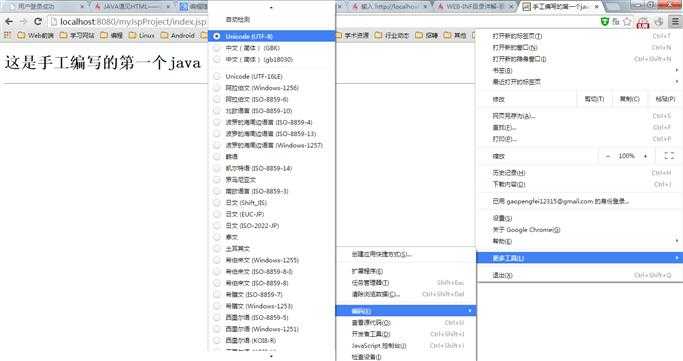This screenshot has height=361, width=683.
Task: Open the Linux bookmark folder
Action: click(x=142, y=35)
